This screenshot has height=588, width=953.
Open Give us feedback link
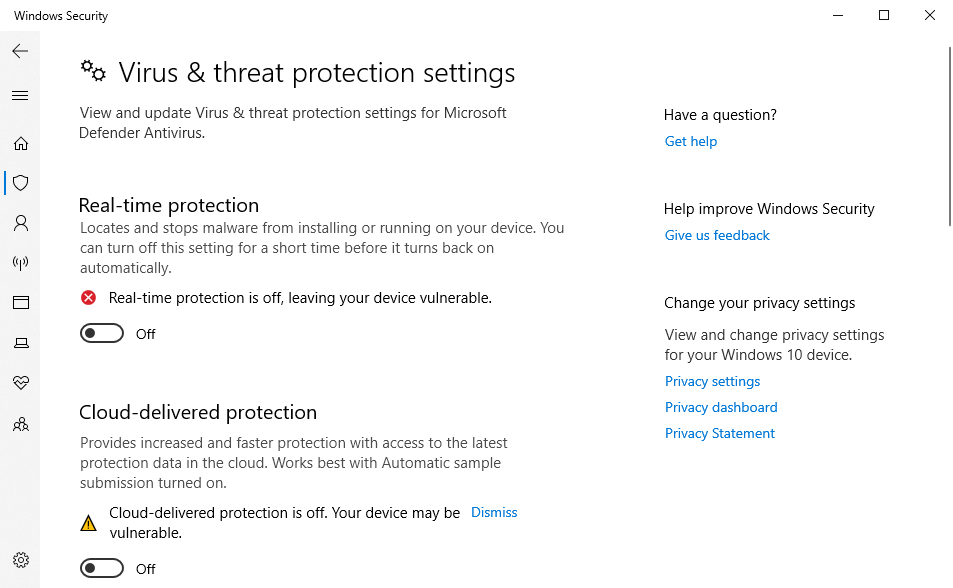(x=717, y=235)
